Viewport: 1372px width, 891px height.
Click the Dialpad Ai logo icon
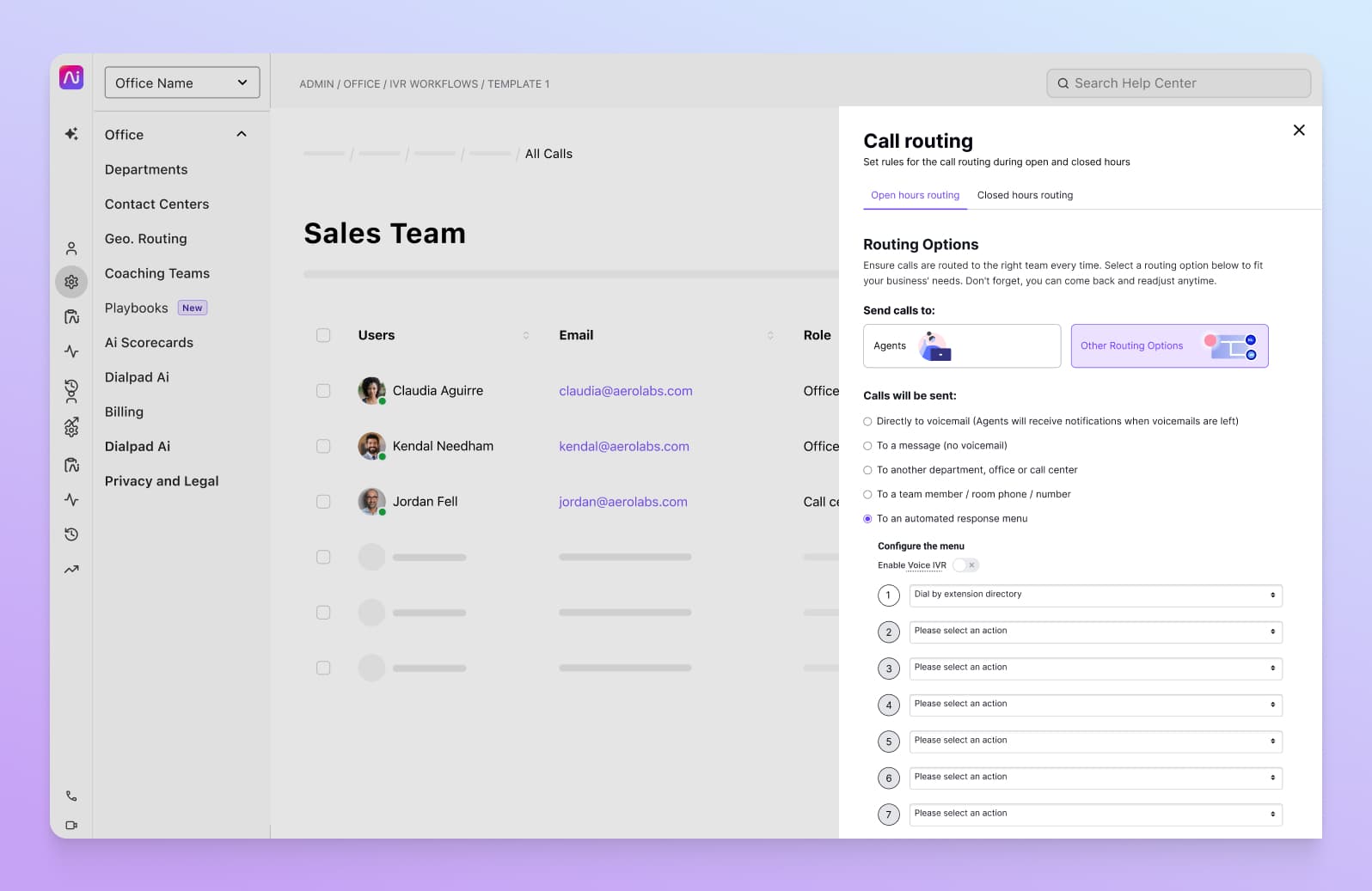[x=71, y=77]
